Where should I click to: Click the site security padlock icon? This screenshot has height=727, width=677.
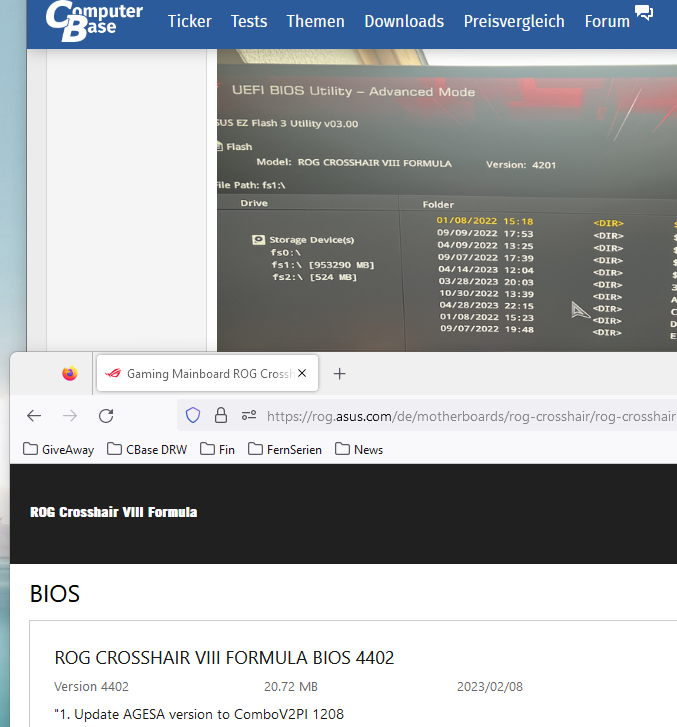(x=221, y=415)
